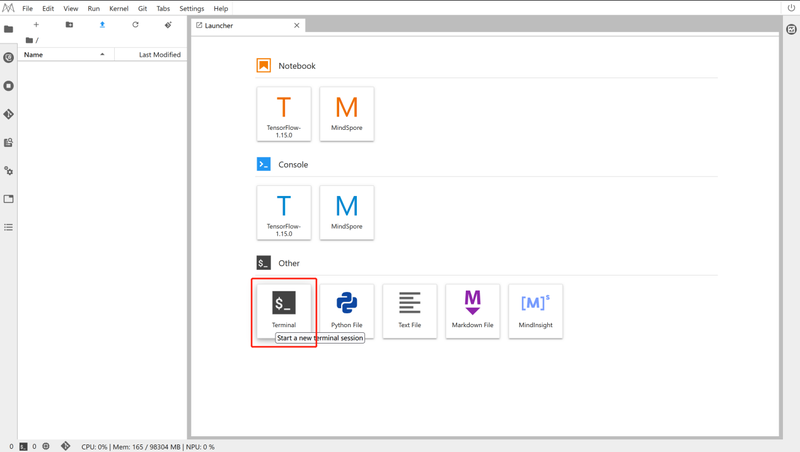The image size is (800, 452).
Task: Start a new Terminal session
Action: click(284, 311)
